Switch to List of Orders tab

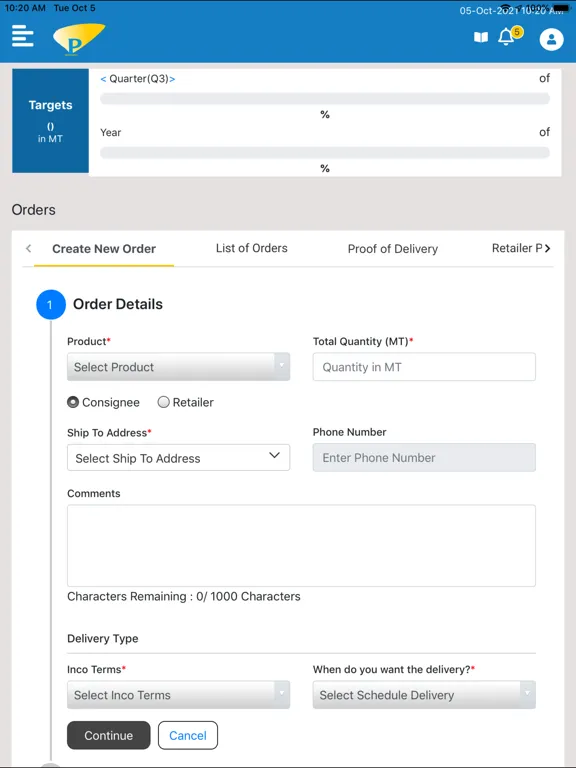[x=252, y=248]
